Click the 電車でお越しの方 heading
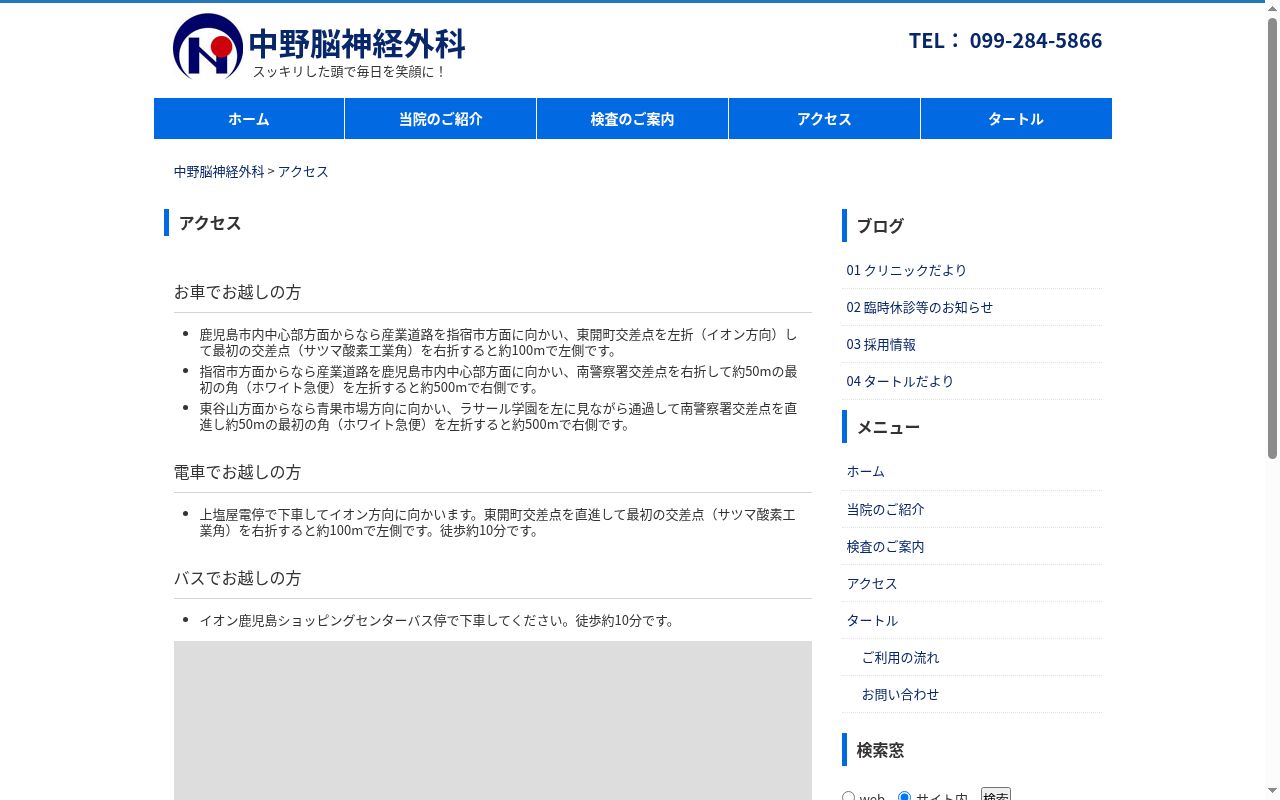1280x800 pixels. 237,472
